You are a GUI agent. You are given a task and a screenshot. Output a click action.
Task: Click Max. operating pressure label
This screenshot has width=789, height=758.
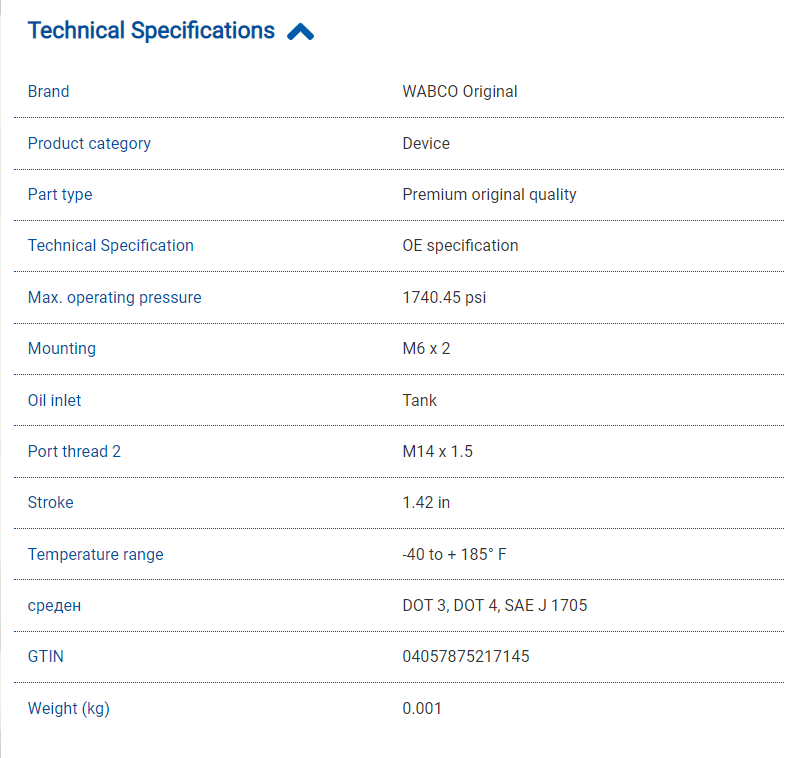(114, 298)
